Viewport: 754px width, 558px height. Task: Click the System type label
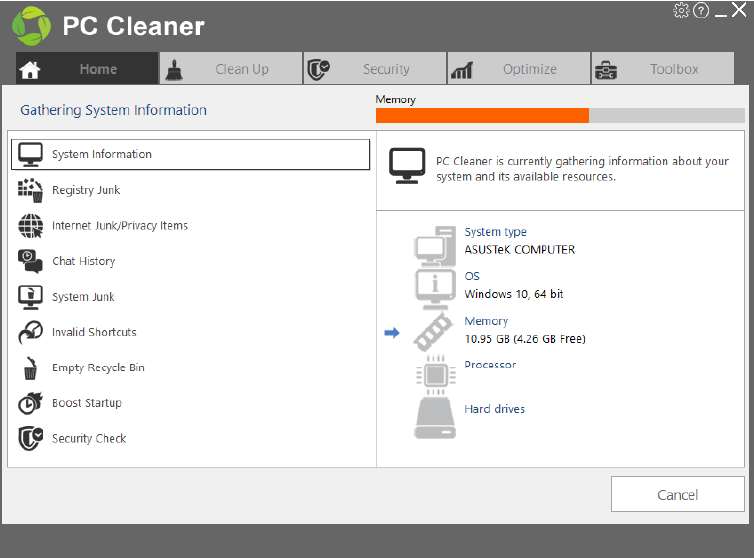[x=495, y=232]
